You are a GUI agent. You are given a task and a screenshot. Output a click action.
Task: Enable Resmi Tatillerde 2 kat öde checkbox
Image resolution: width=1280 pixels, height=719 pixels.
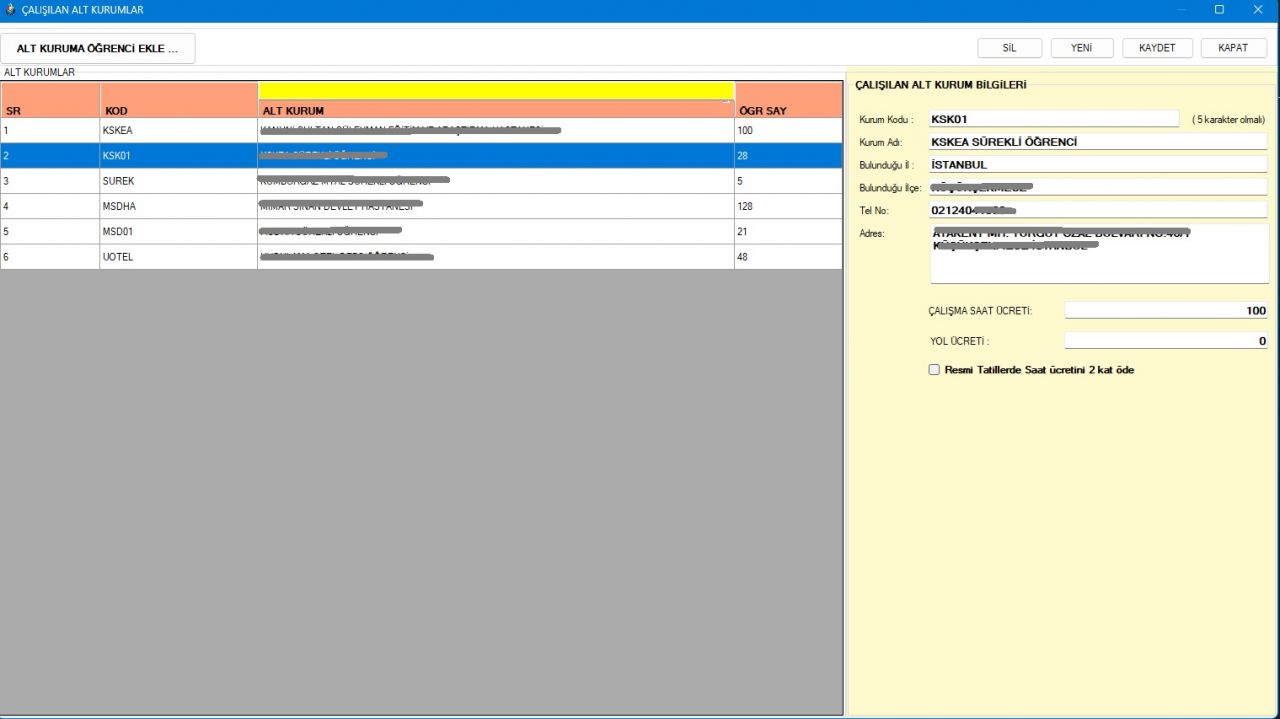(934, 370)
